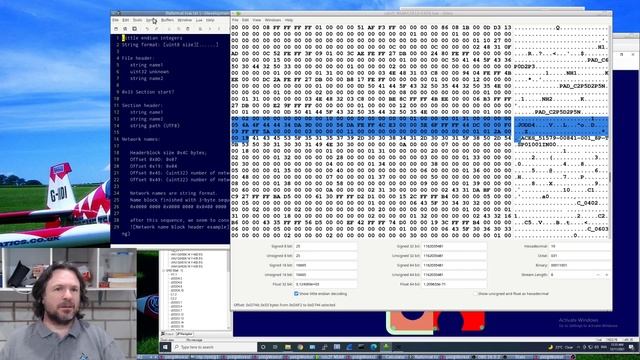Decrease Stream Length with the minus button
The image size is (640, 360).
[598, 275]
